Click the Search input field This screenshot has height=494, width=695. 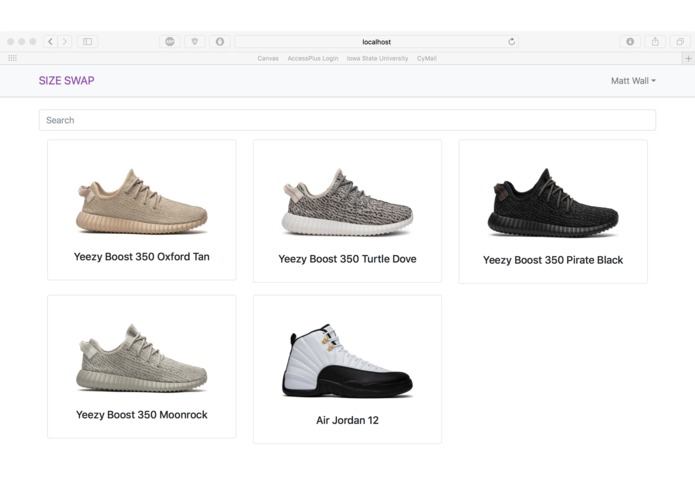coord(347,120)
